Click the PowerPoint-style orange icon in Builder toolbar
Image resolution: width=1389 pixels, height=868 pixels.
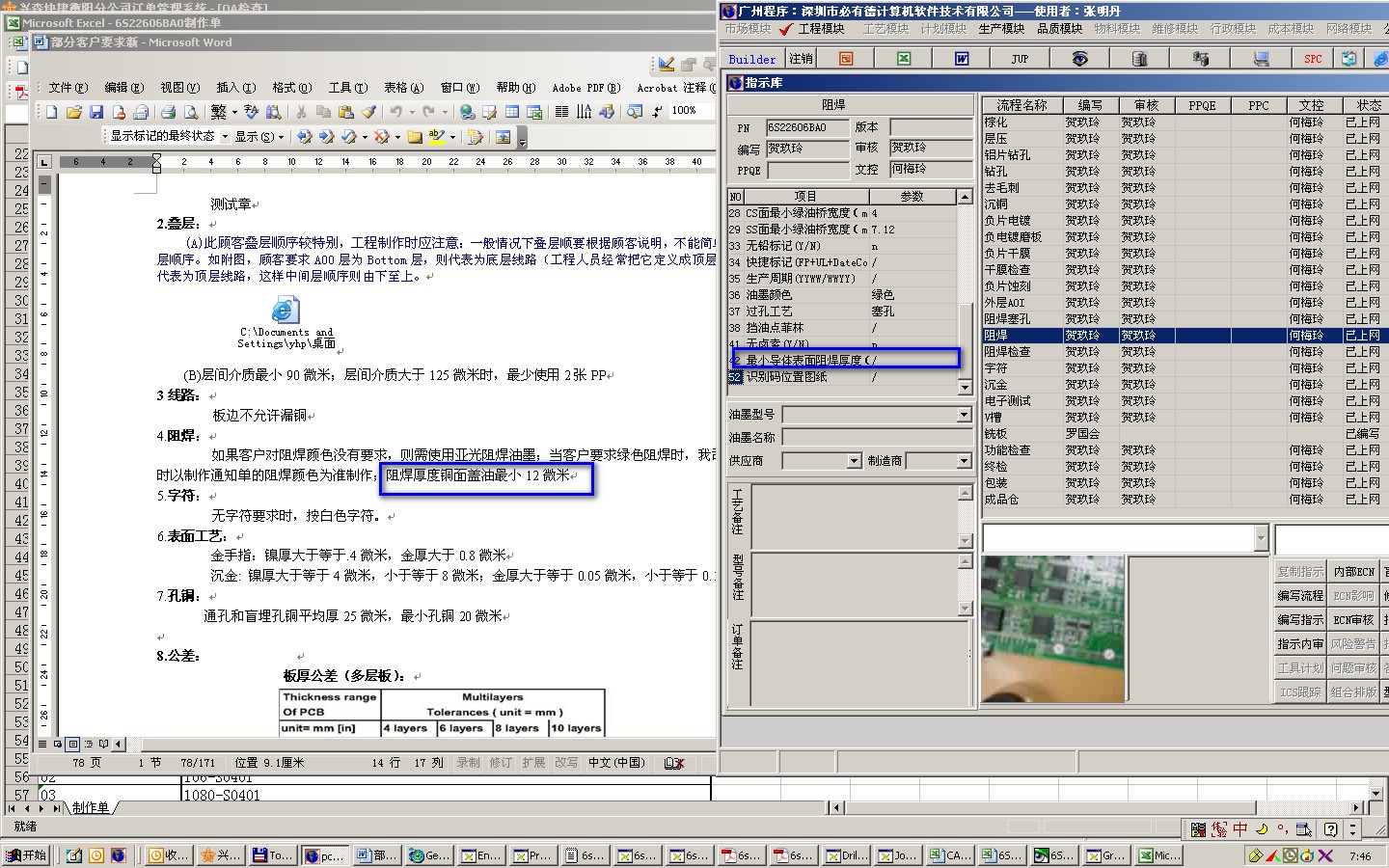coord(846,59)
